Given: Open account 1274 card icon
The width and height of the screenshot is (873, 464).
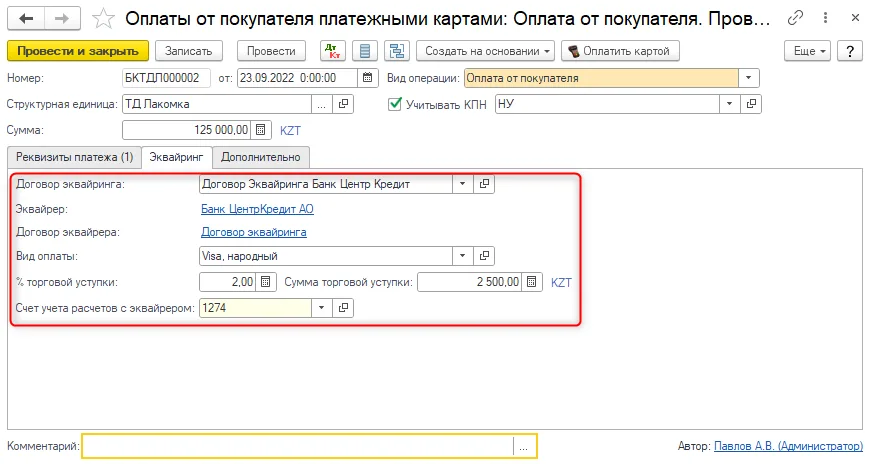Looking at the screenshot, I should (344, 307).
